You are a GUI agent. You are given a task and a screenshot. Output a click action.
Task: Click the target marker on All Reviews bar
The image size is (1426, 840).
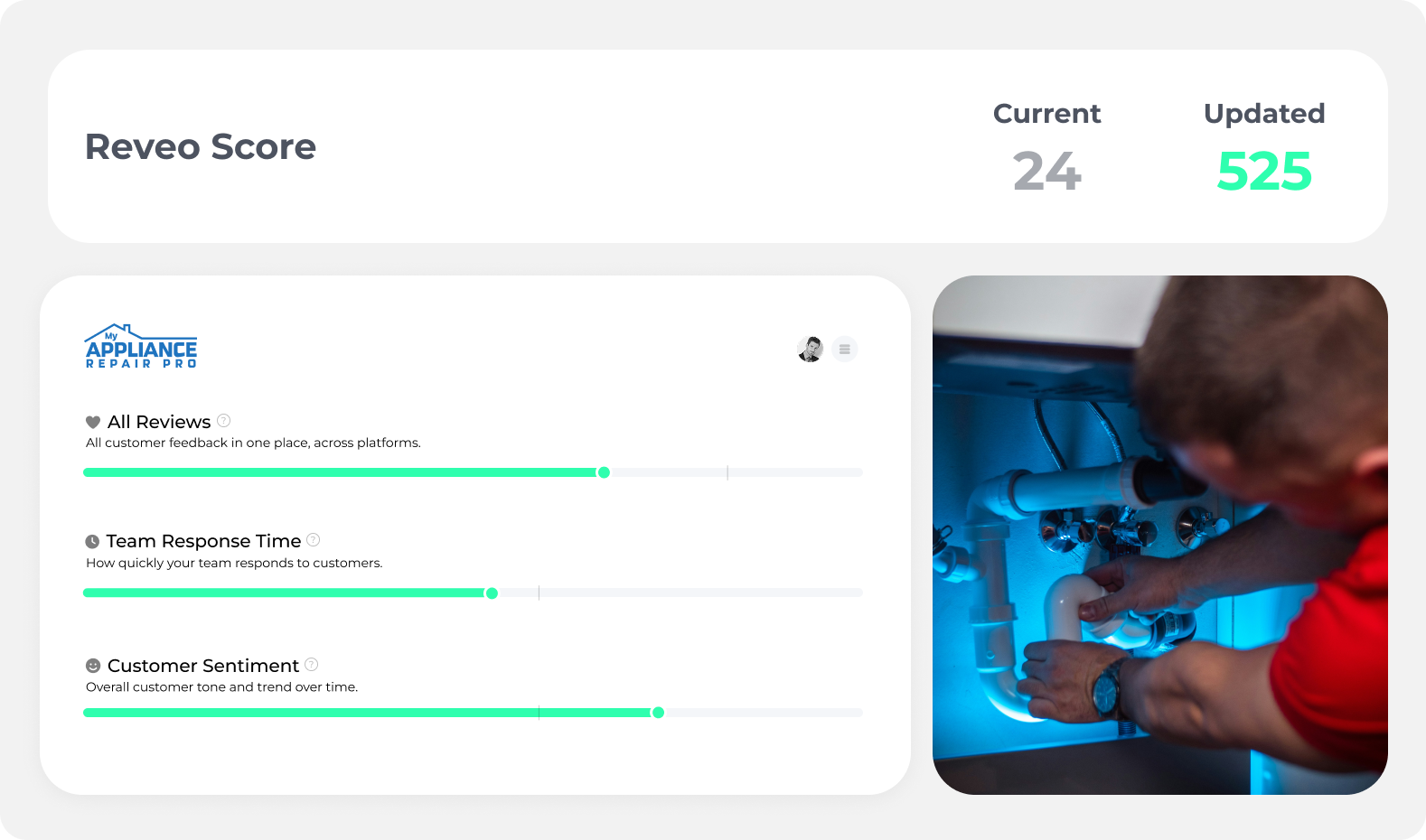[x=727, y=472]
